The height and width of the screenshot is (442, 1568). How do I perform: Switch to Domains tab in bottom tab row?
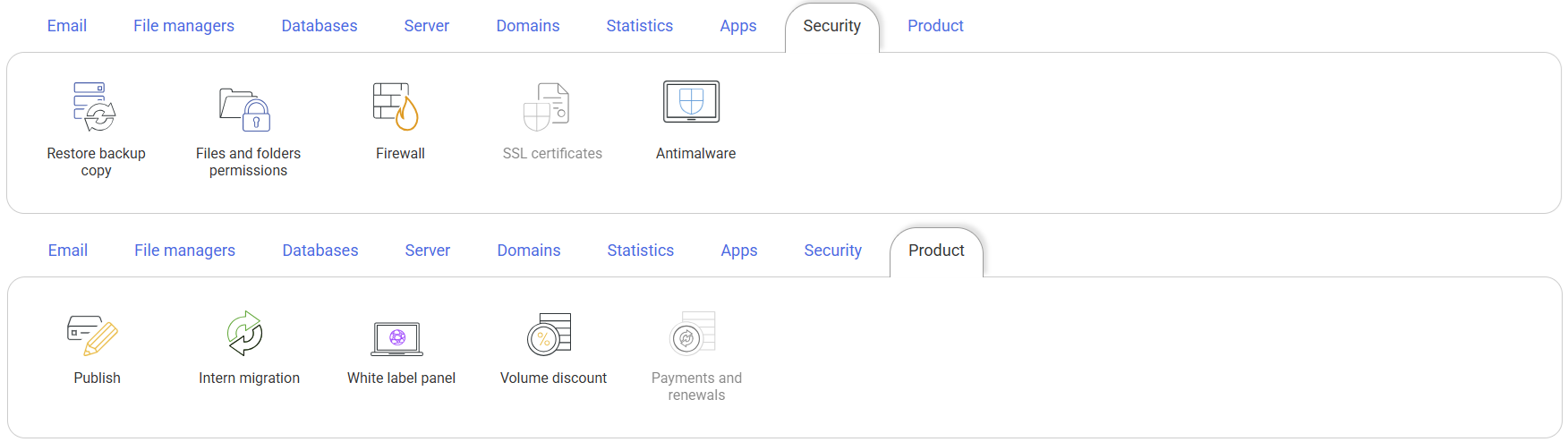coord(529,251)
